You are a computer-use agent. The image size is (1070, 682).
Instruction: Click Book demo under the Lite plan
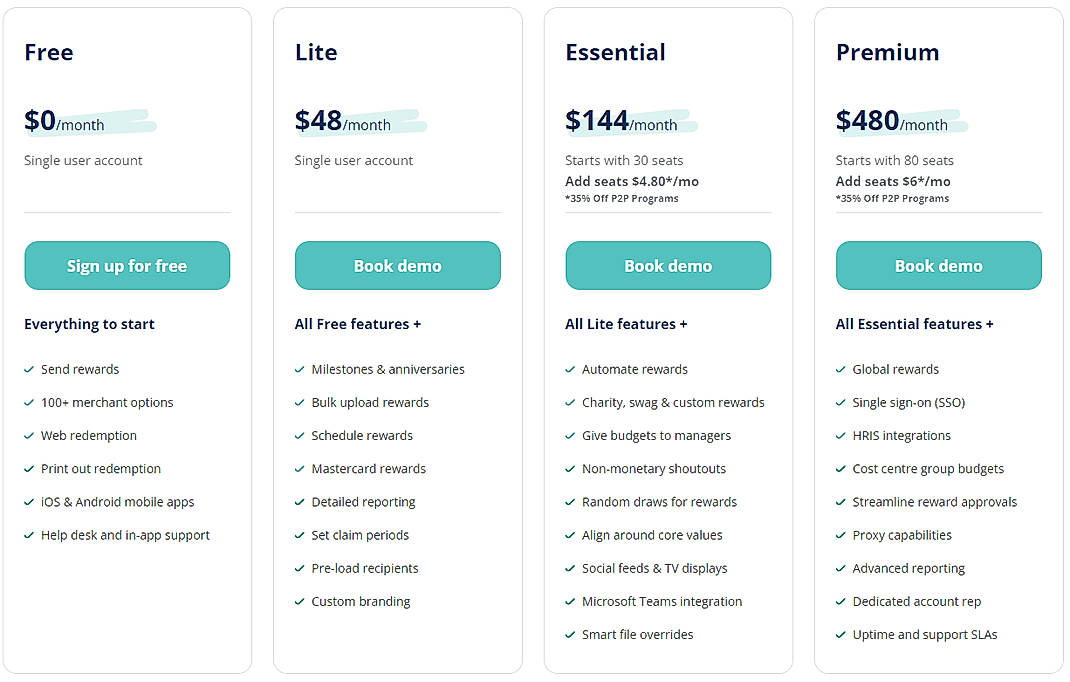click(x=397, y=265)
